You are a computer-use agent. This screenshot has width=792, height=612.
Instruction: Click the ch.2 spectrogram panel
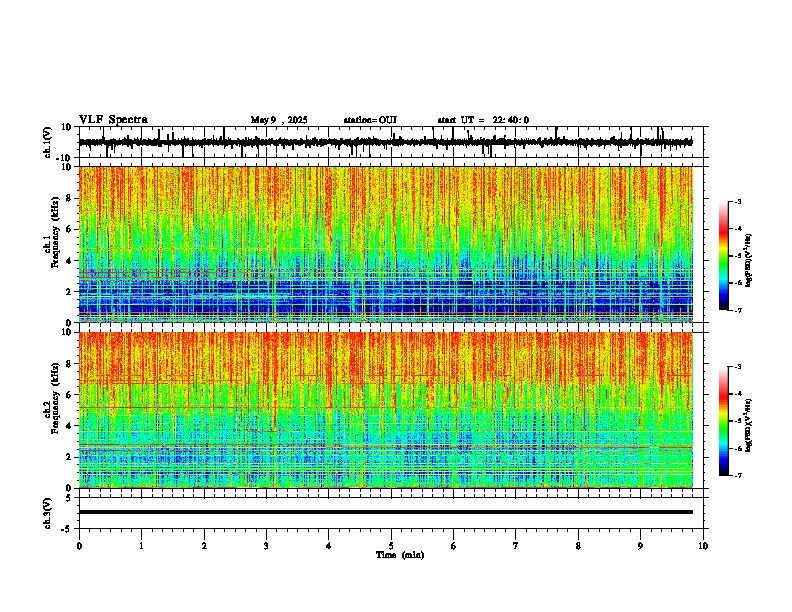pos(385,410)
